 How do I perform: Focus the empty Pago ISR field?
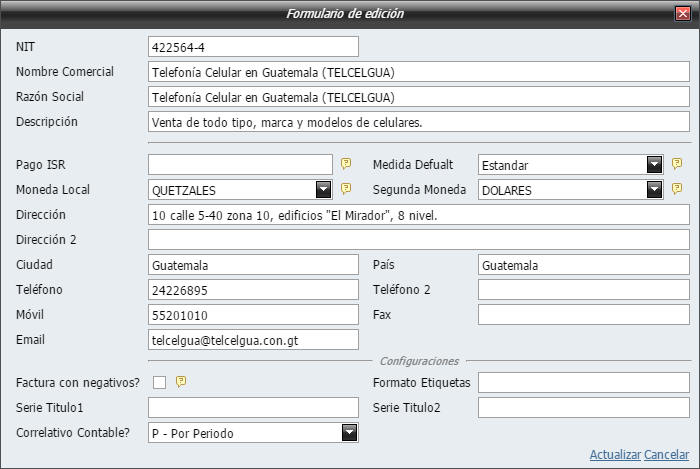pos(240,165)
